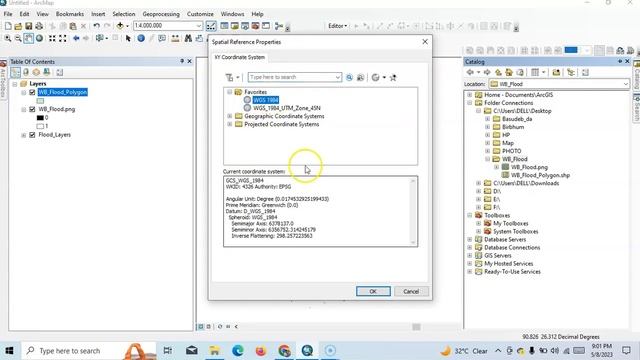Select WB_Flood_Polygon.shp in Catalog
Viewport: 640px width, 360px height.
pyautogui.click(x=540, y=175)
